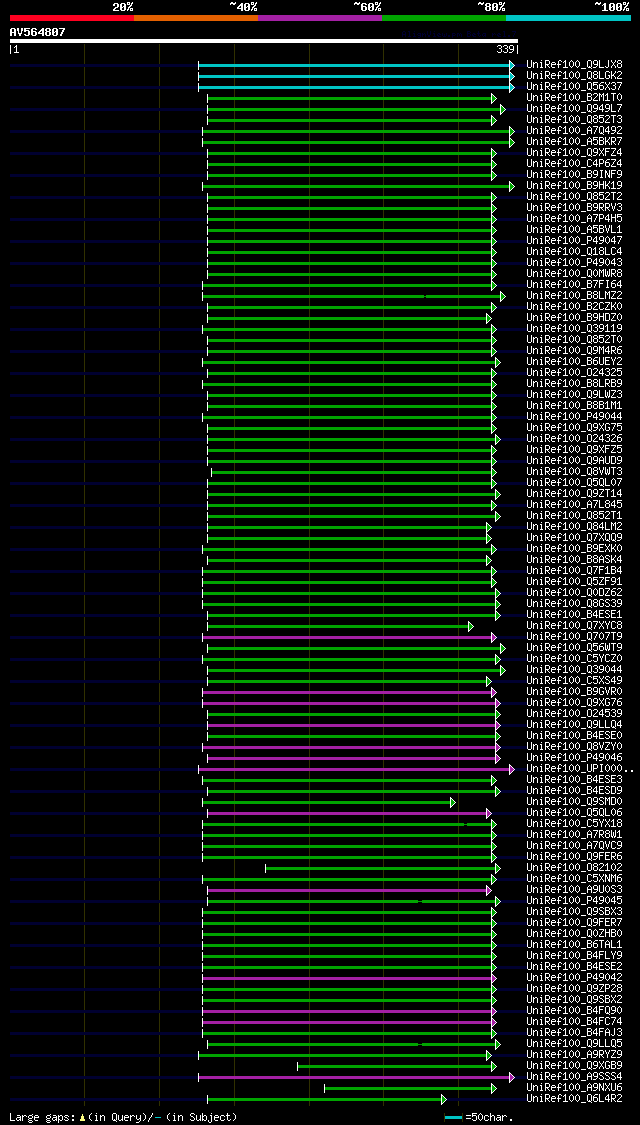Select the UniRef100_B9RRV3 label
The width and height of the screenshot is (640, 1125).
click(574, 207)
